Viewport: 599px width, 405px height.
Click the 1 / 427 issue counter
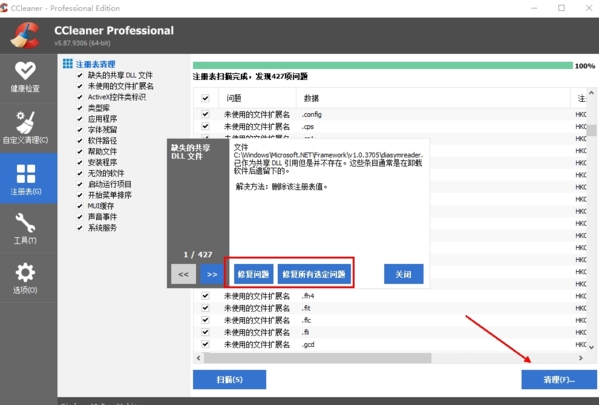198,254
